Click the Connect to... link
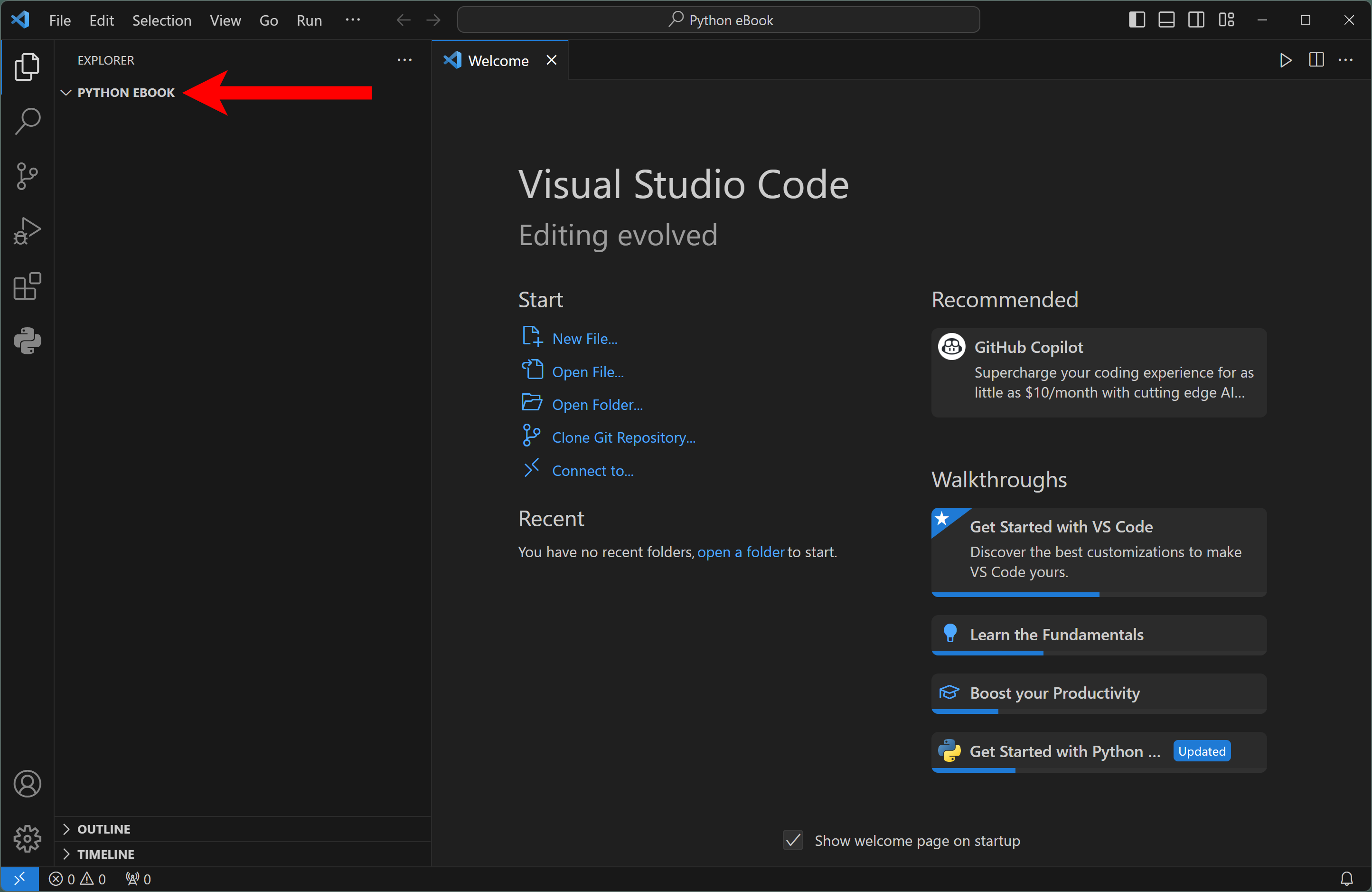Screen dimensions: 1372x892 [x=592, y=471]
